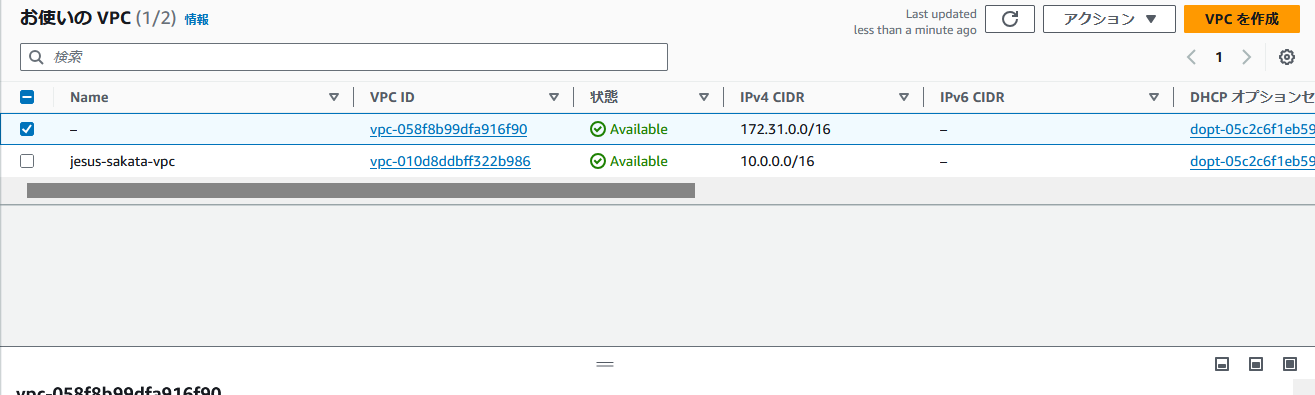This screenshot has width=1315, height=395.
Task: Sort by VPC ID column
Action: pos(554,97)
